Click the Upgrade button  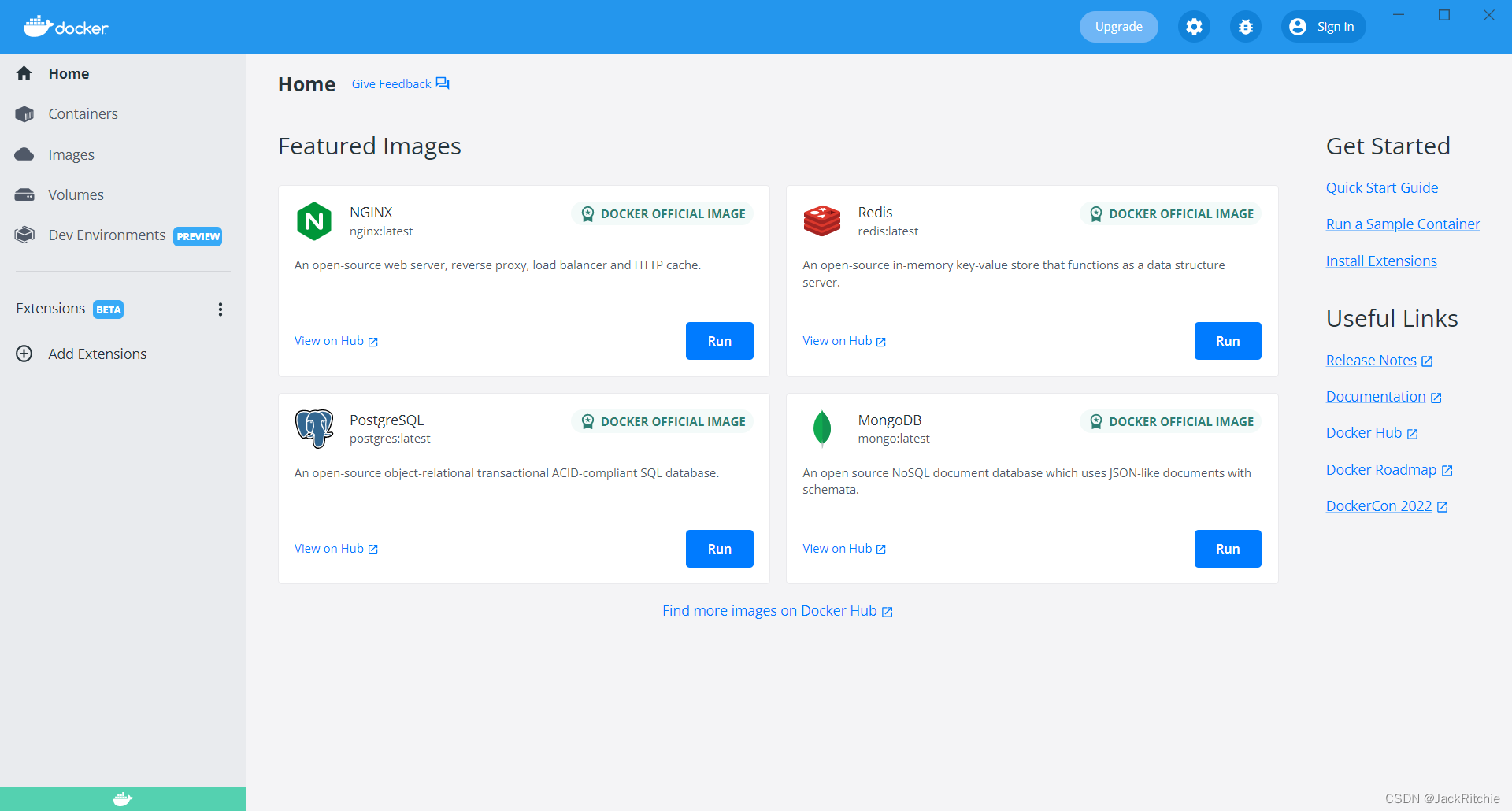pyautogui.click(x=1118, y=26)
